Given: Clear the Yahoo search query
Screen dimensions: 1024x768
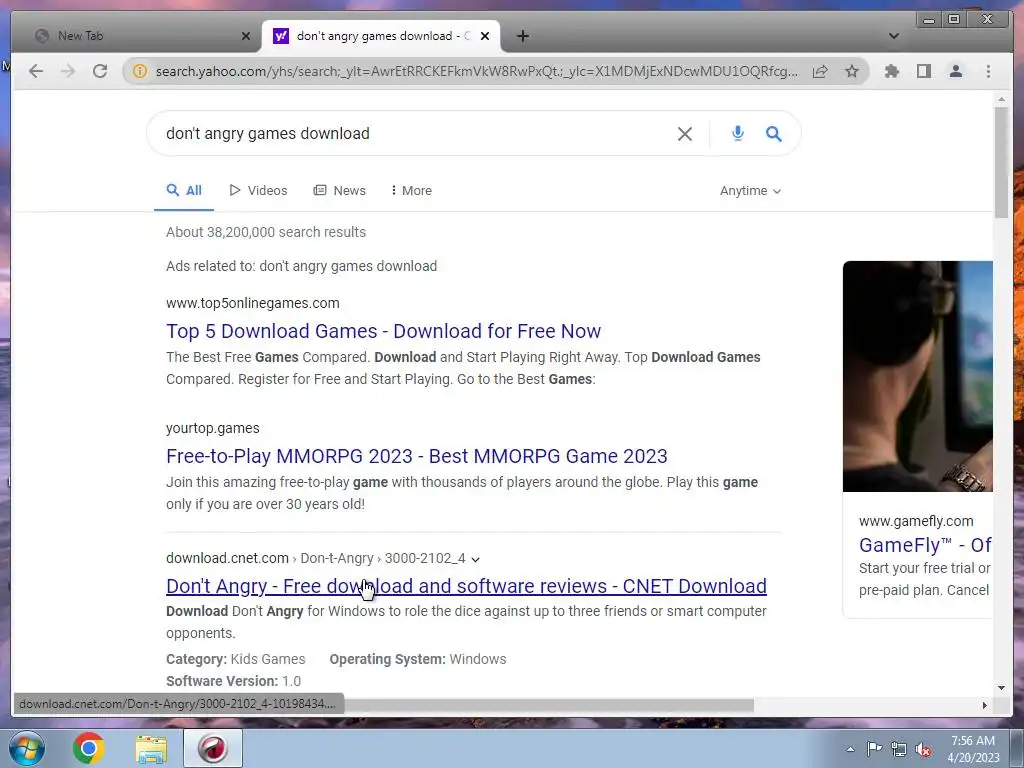Looking at the screenshot, I should (x=684, y=134).
